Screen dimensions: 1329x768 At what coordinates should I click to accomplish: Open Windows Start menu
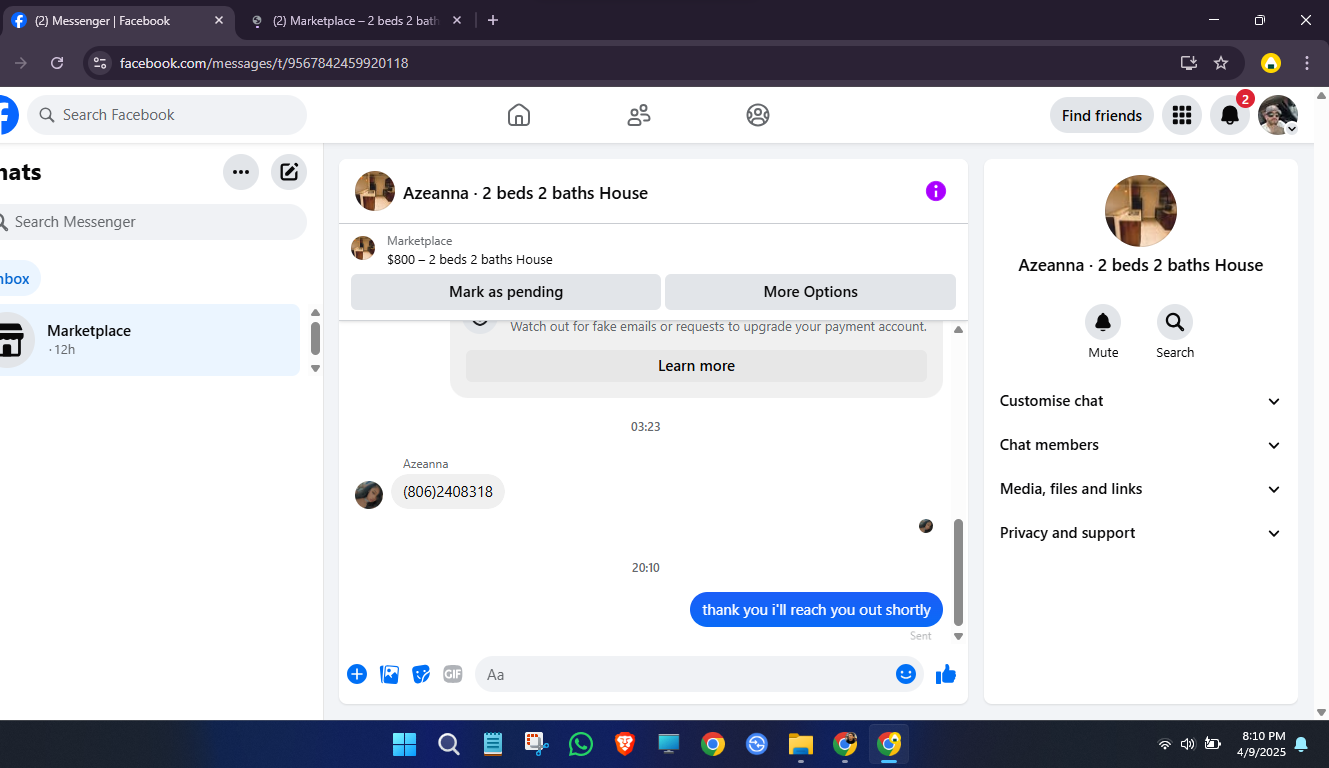(x=404, y=744)
